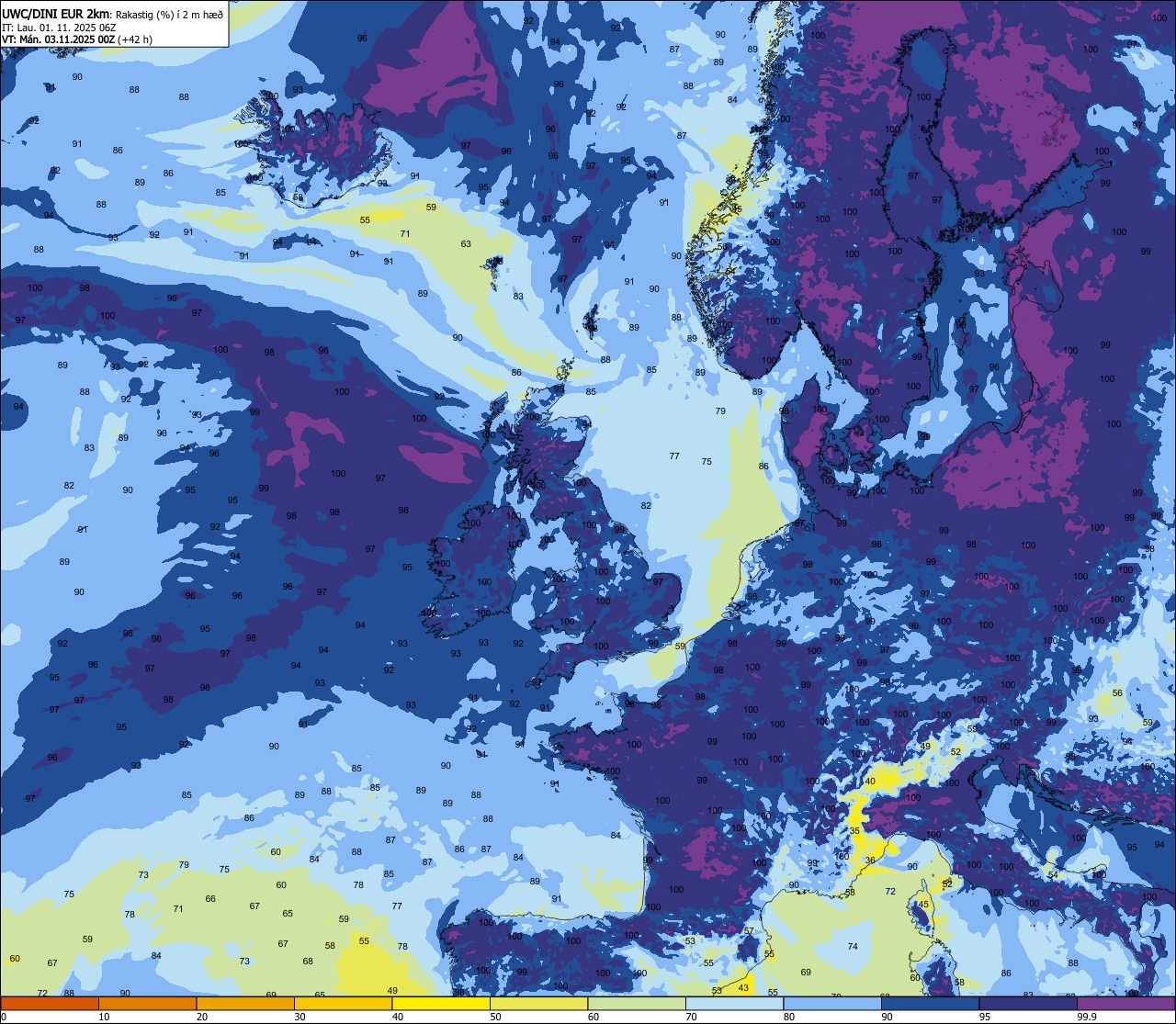Image resolution: width=1176 pixels, height=1024 pixels.
Task: Click the 95–99.9 dark navy legend swatch
Action: coord(1028,1003)
